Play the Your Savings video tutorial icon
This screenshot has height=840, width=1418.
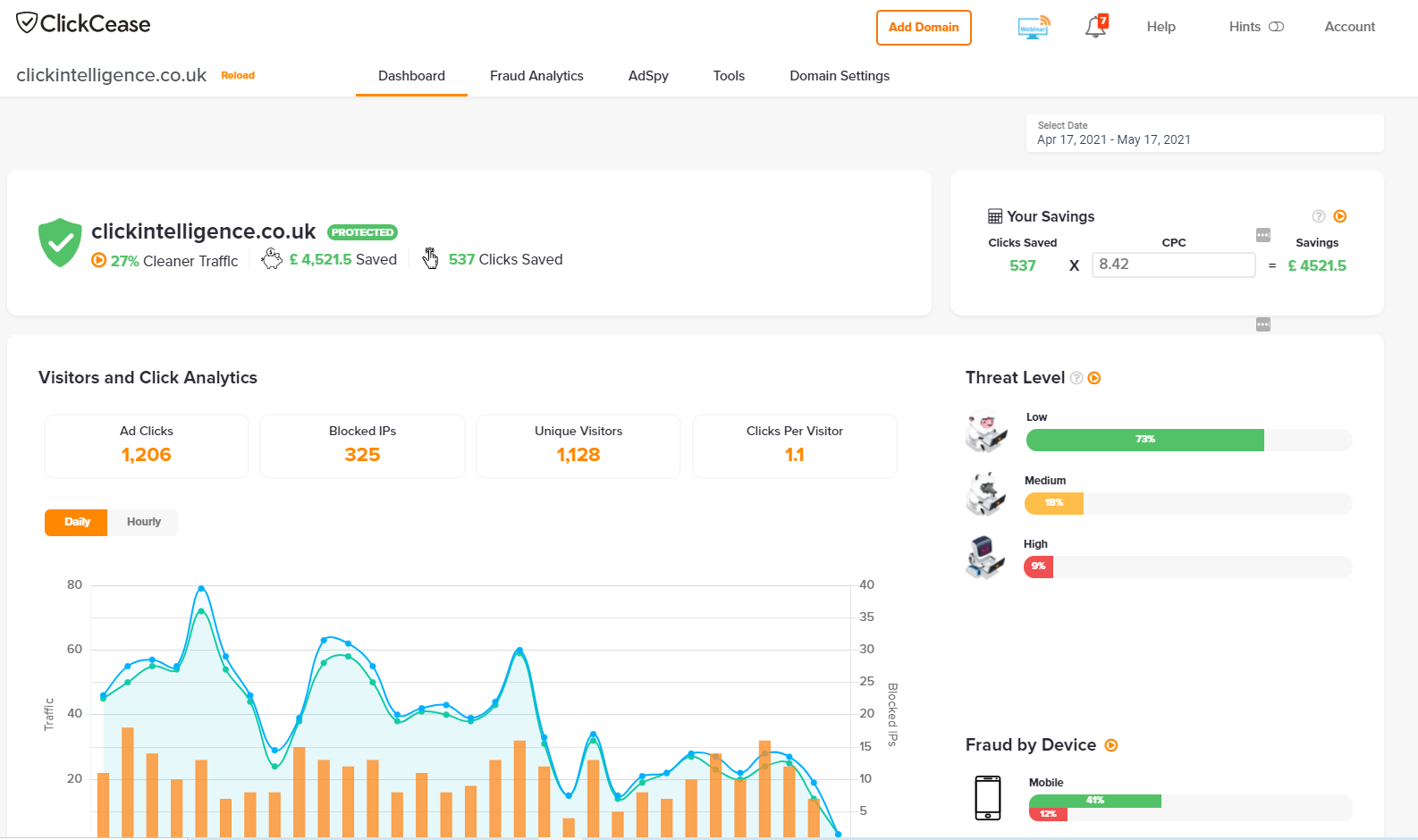click(1339, 216)
